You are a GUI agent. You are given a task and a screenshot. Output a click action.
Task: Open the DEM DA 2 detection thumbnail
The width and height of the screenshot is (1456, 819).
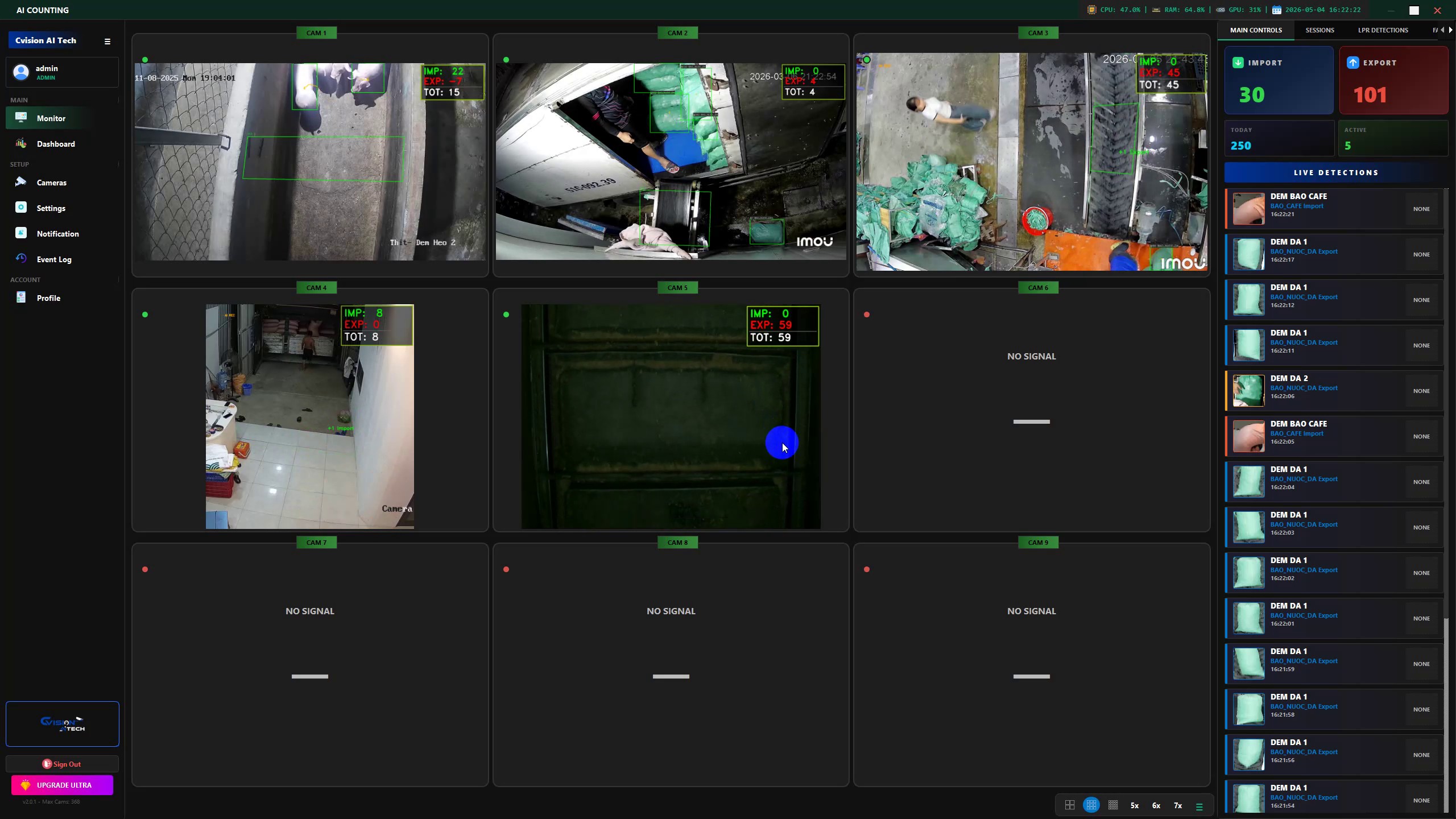point(1248,390)
